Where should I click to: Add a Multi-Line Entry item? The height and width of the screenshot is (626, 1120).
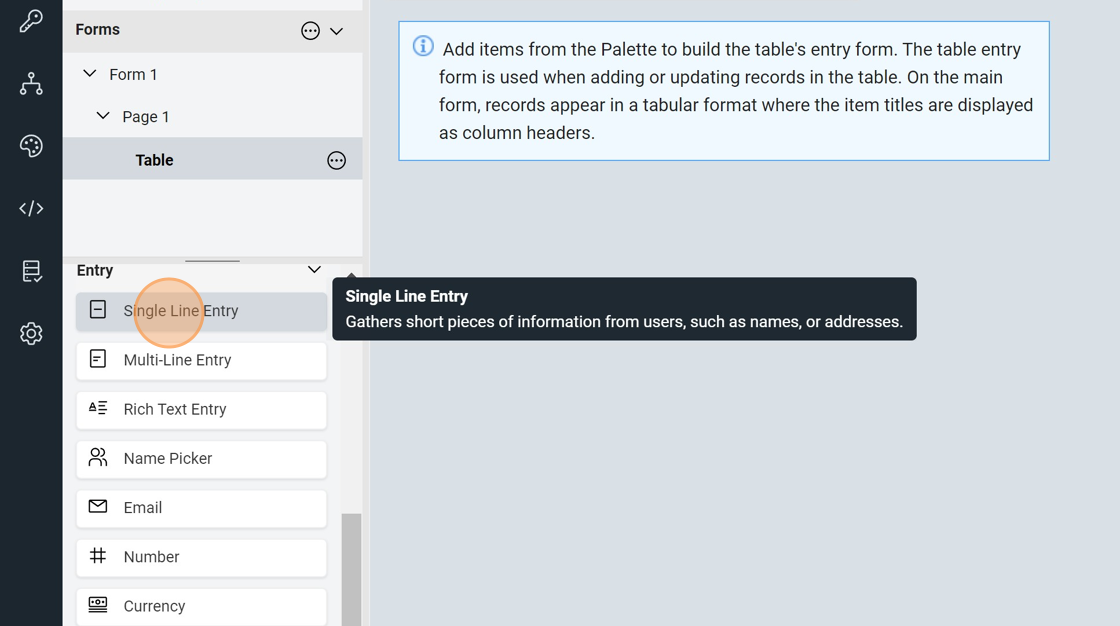click(x=201, y=360)
